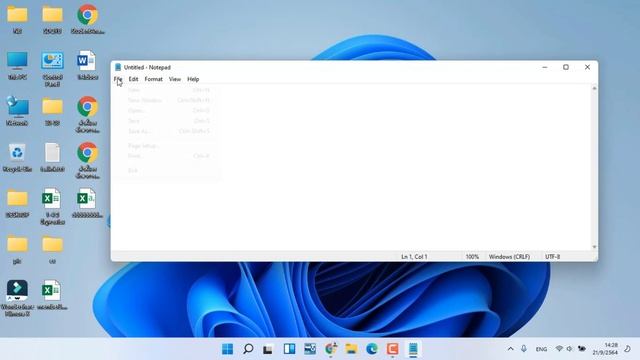Image resolution: width=640 pixels, height=360 pixels.
Task: Open the Format menu in Notepad
Action: pos(153,79)
